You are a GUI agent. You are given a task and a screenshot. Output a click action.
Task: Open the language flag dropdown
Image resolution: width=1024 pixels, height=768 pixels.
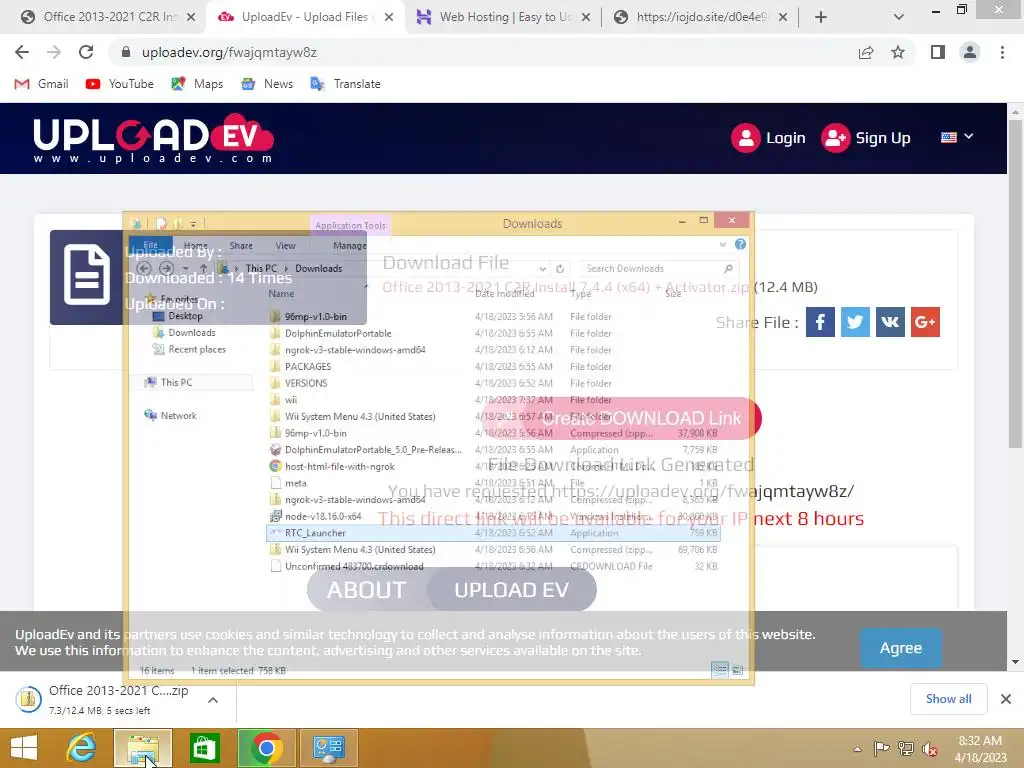(x=957, y=137)
